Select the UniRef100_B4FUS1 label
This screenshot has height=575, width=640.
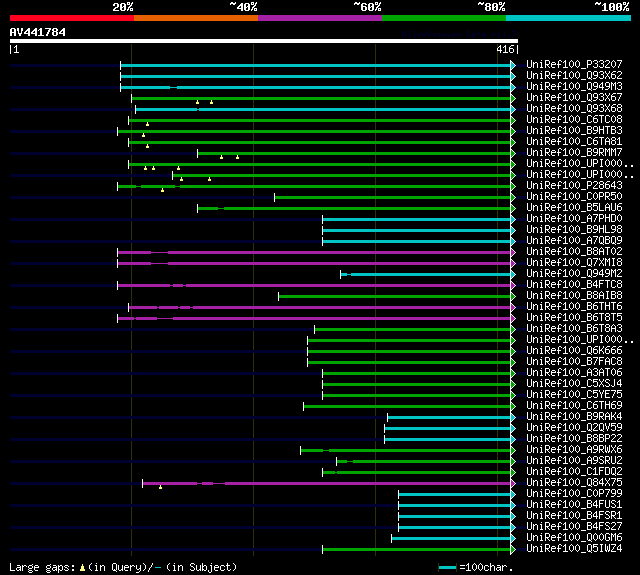point(574,505)
